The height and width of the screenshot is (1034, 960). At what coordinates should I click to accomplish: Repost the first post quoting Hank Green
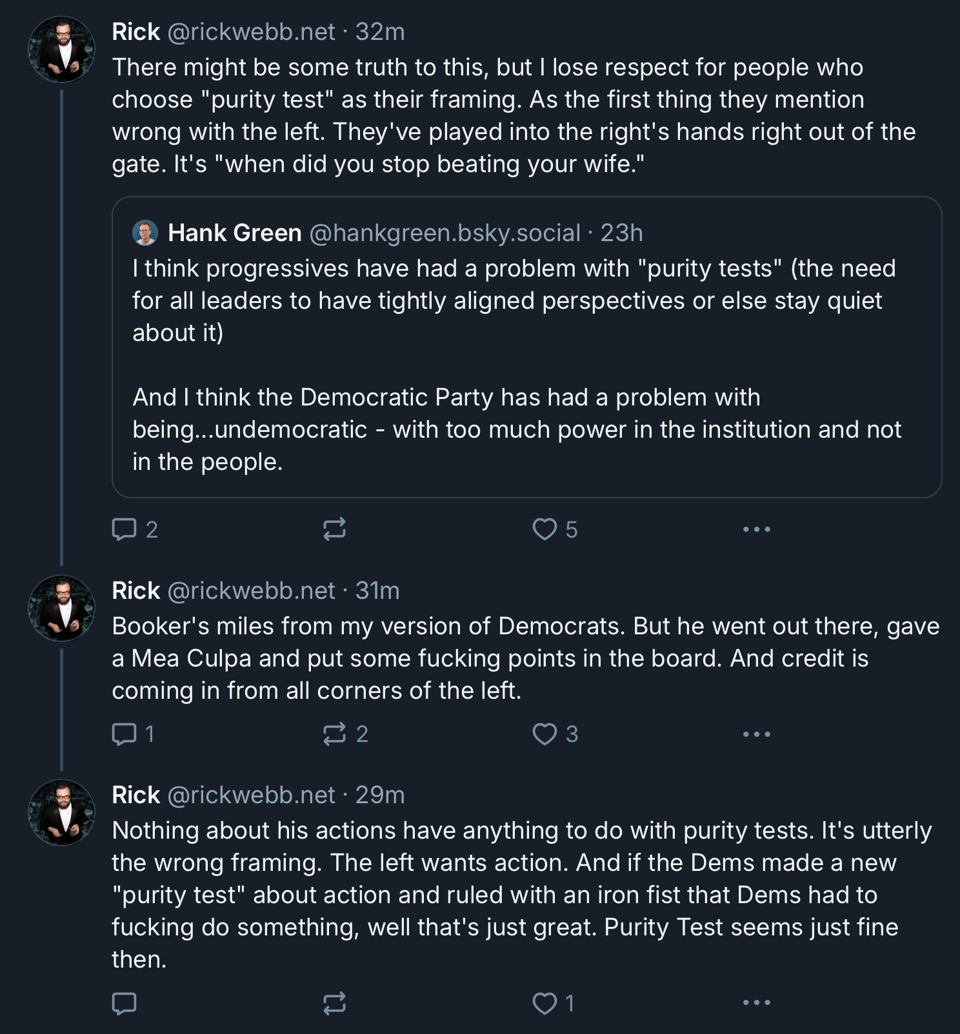(334, 529)
